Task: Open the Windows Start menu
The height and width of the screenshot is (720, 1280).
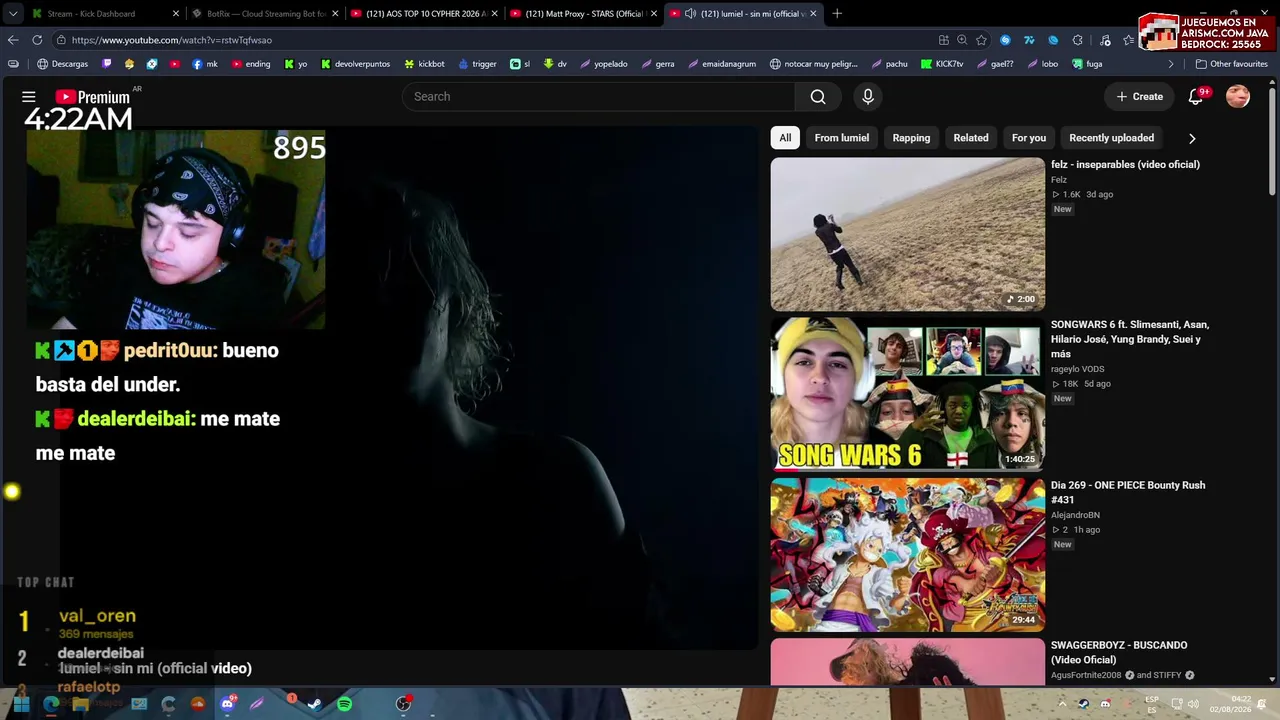Action: click(21, 704)
